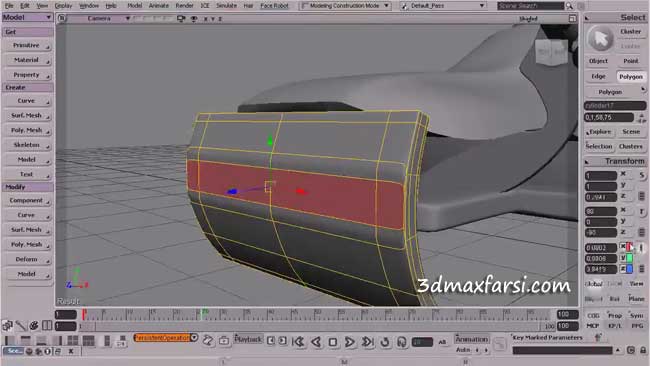The width and height of the screenshot is (650, 366).
Task: Toggle Y axis translation constraint
Action: [626, 258]
